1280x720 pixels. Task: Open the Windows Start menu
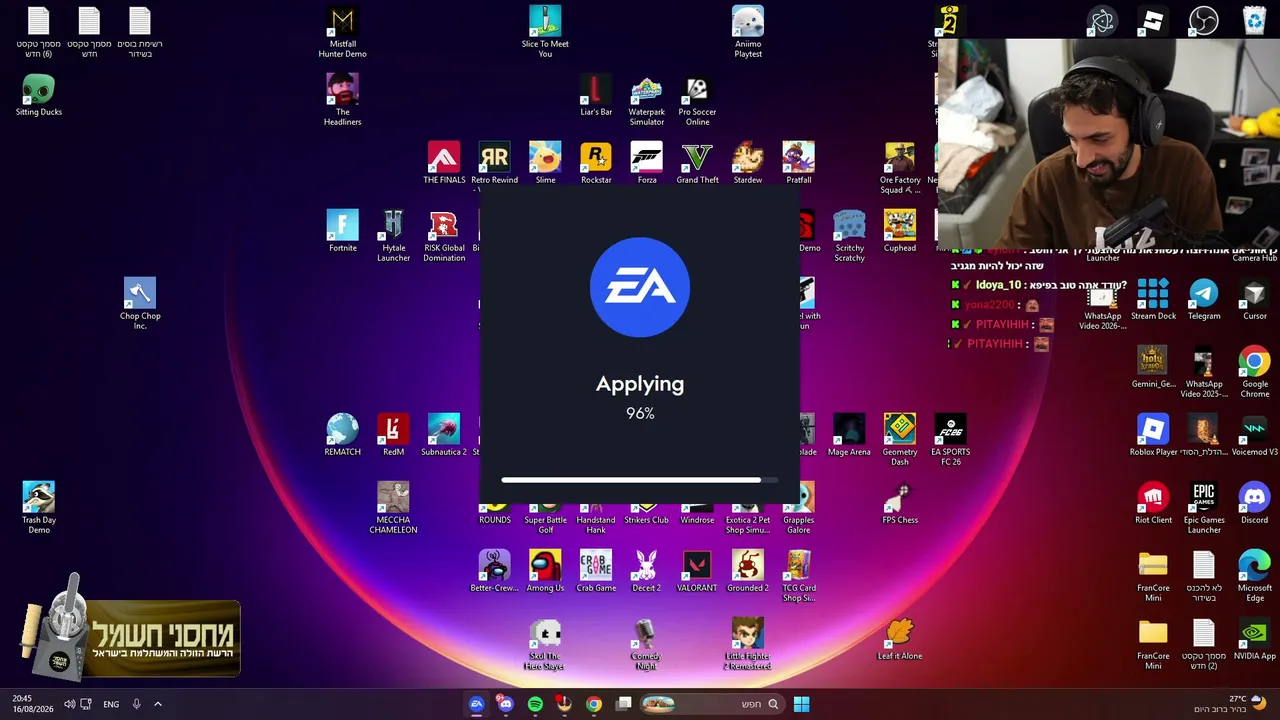point(801,704)
